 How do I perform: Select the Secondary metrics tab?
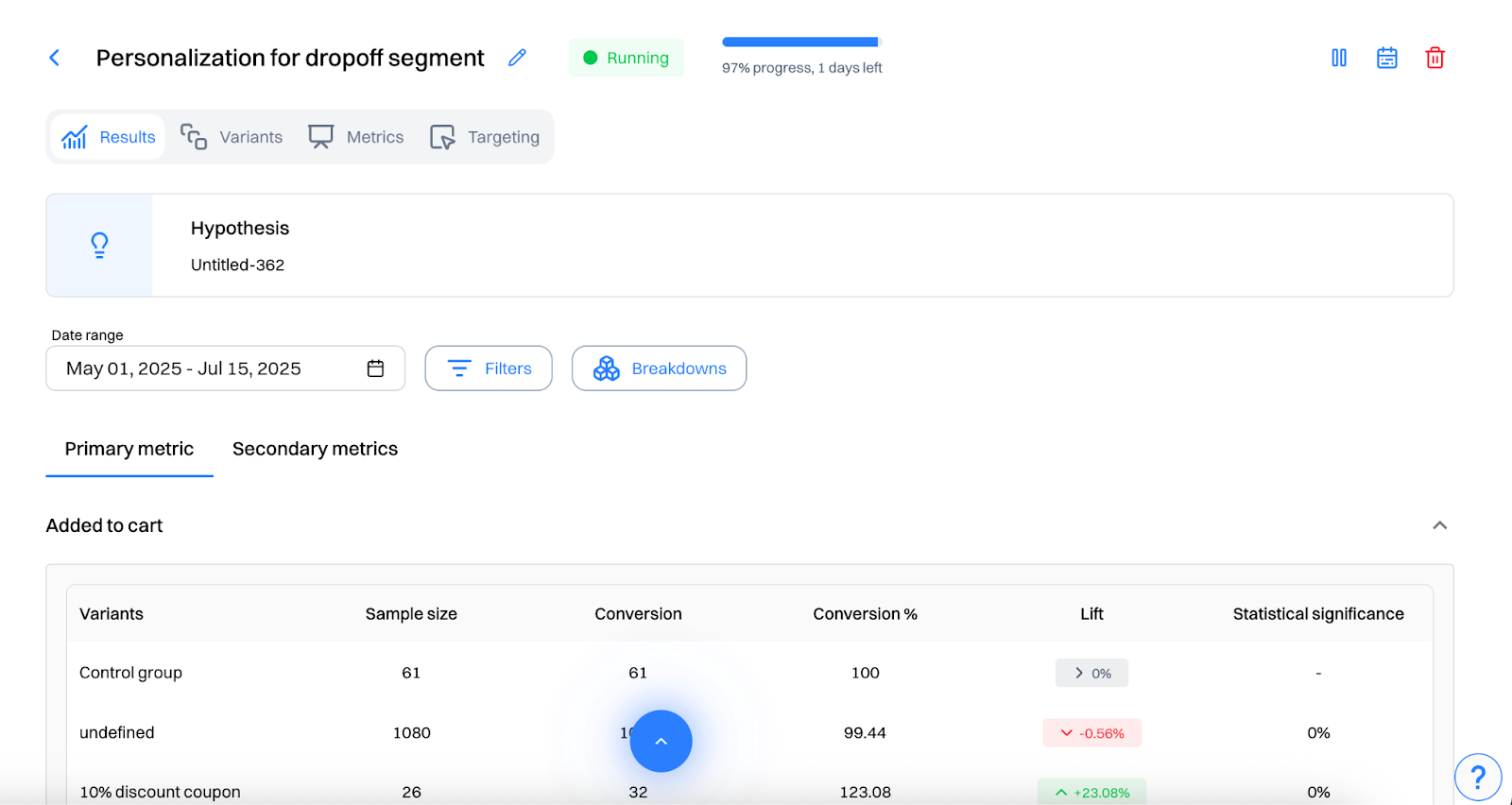315,450
